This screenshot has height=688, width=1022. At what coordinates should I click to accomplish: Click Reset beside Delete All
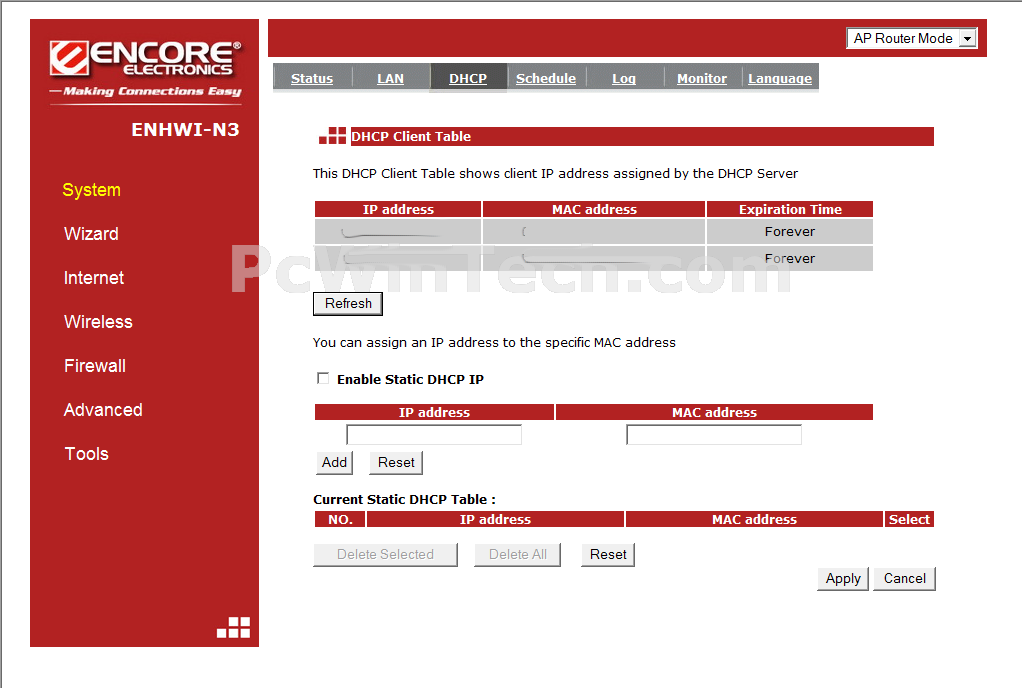click(x=608, y=554)
